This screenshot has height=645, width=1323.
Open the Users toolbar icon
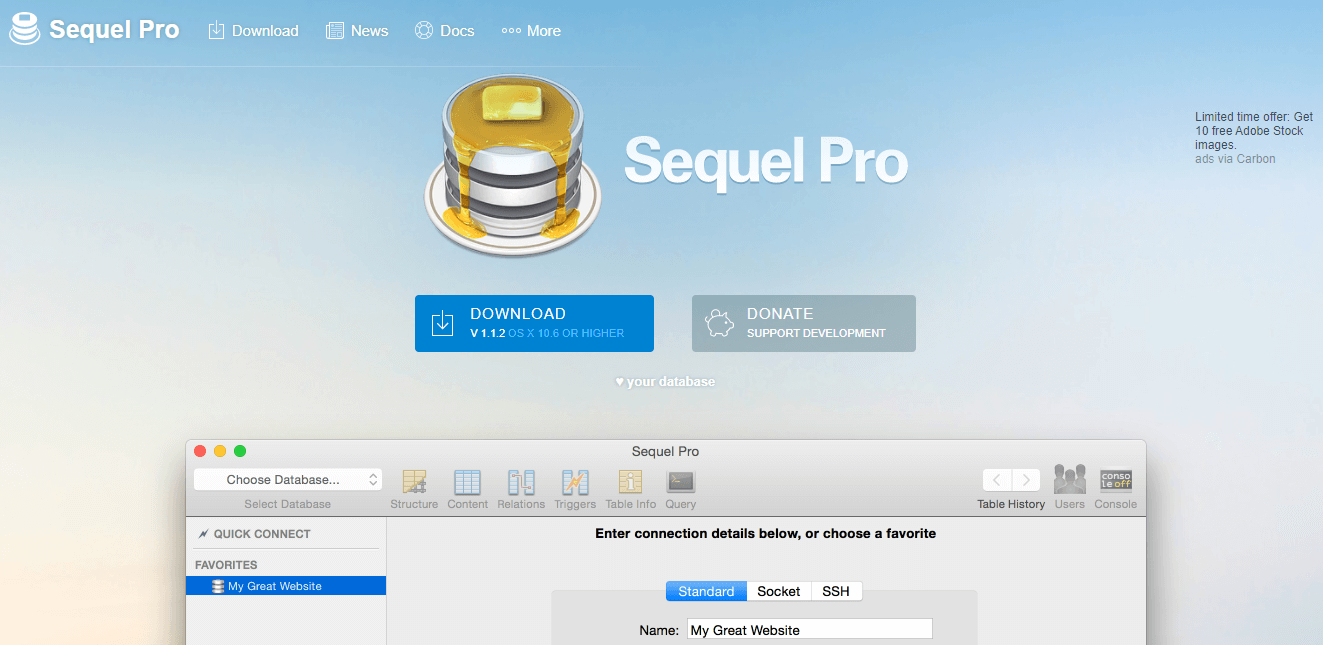(1069, 488)
